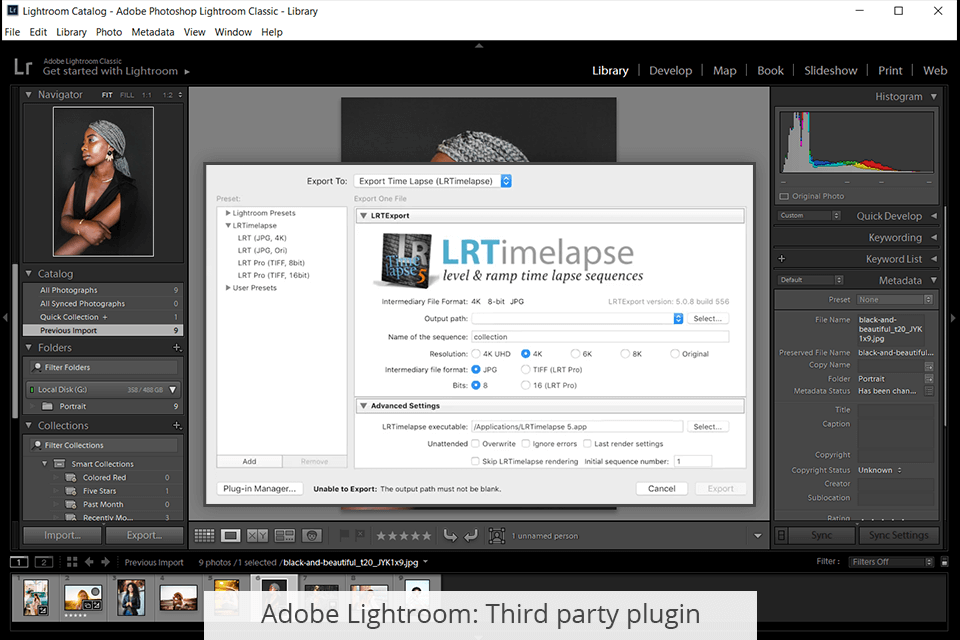
Task: Set star rating in toolbar
Action: pyautogui.click(x=403, y=536)
